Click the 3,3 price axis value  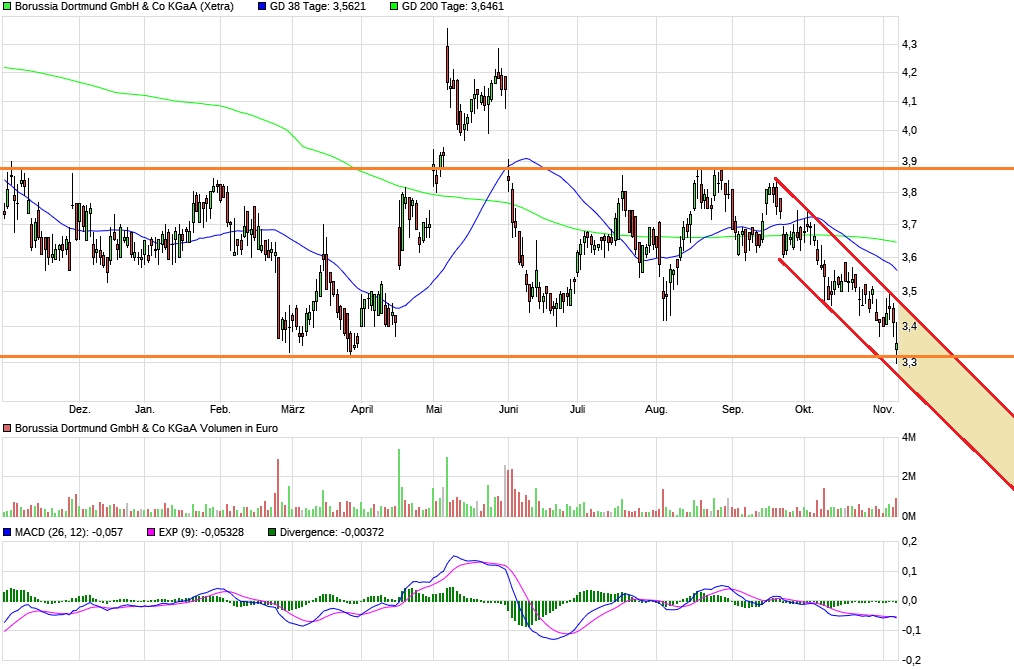coord(909,362)
